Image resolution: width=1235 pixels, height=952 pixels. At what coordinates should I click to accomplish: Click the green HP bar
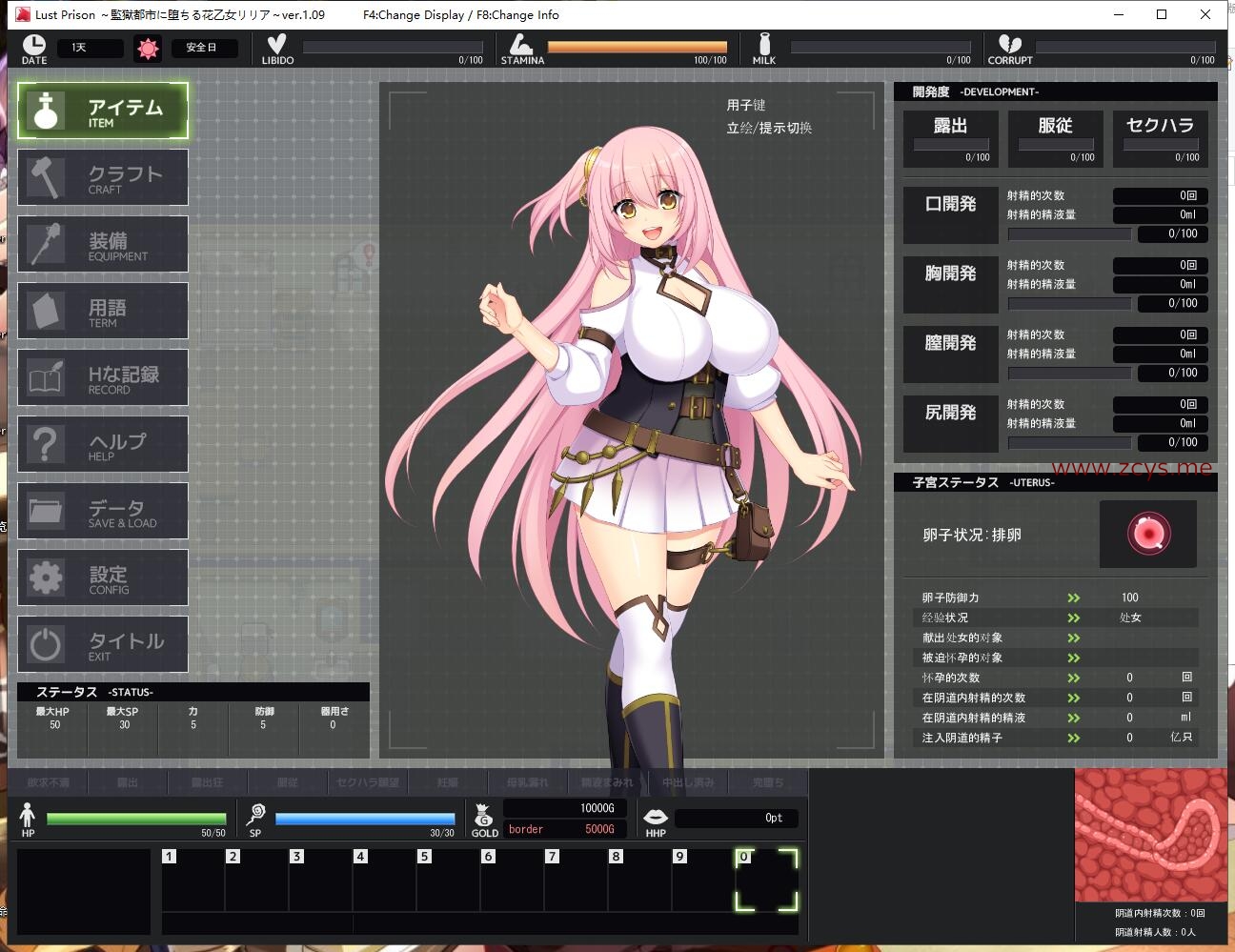point(136,819)
